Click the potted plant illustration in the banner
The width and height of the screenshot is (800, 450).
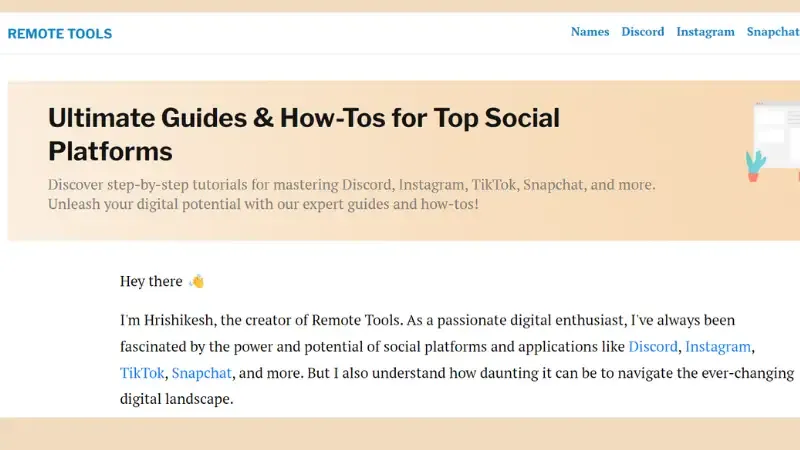pos(755,165)
